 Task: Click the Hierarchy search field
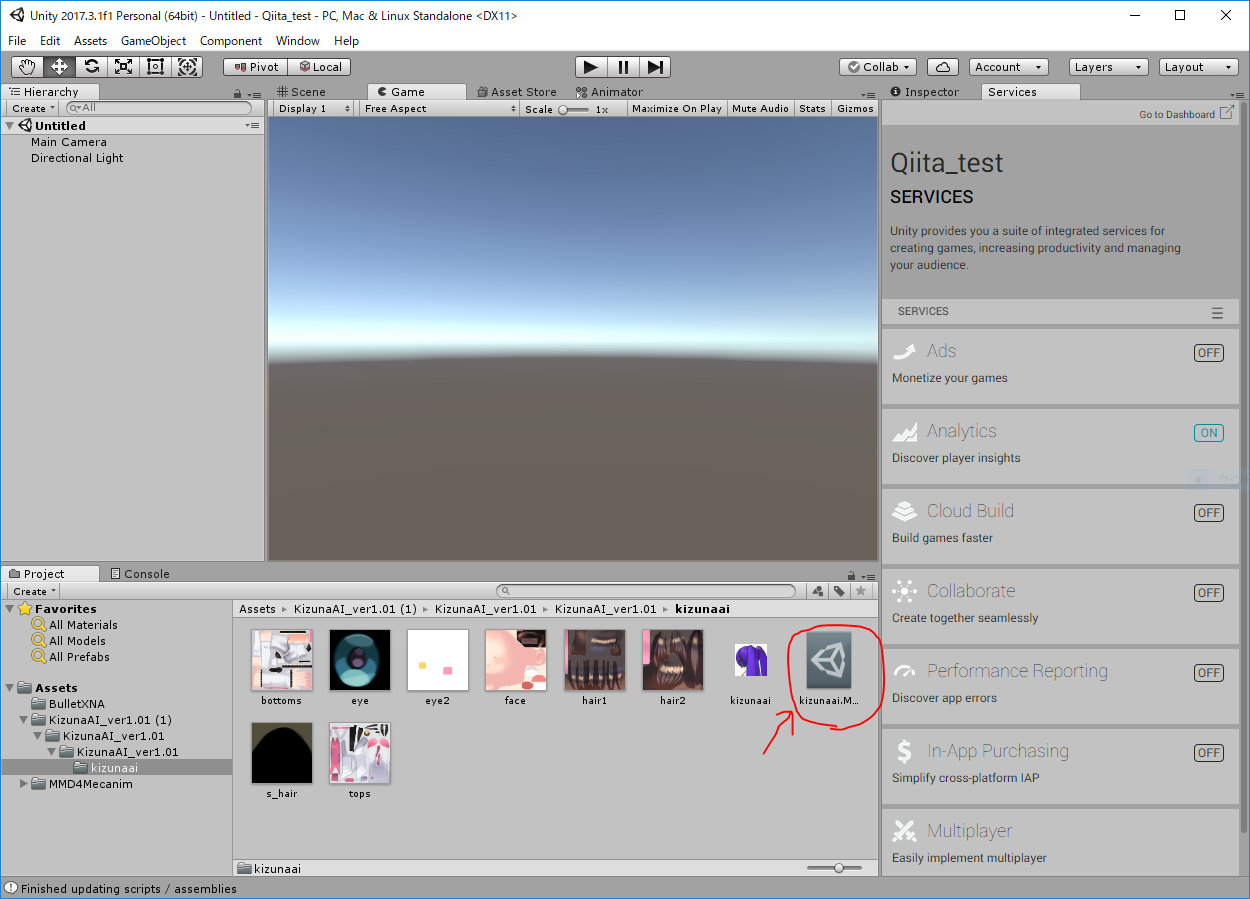tap(158, 108)
